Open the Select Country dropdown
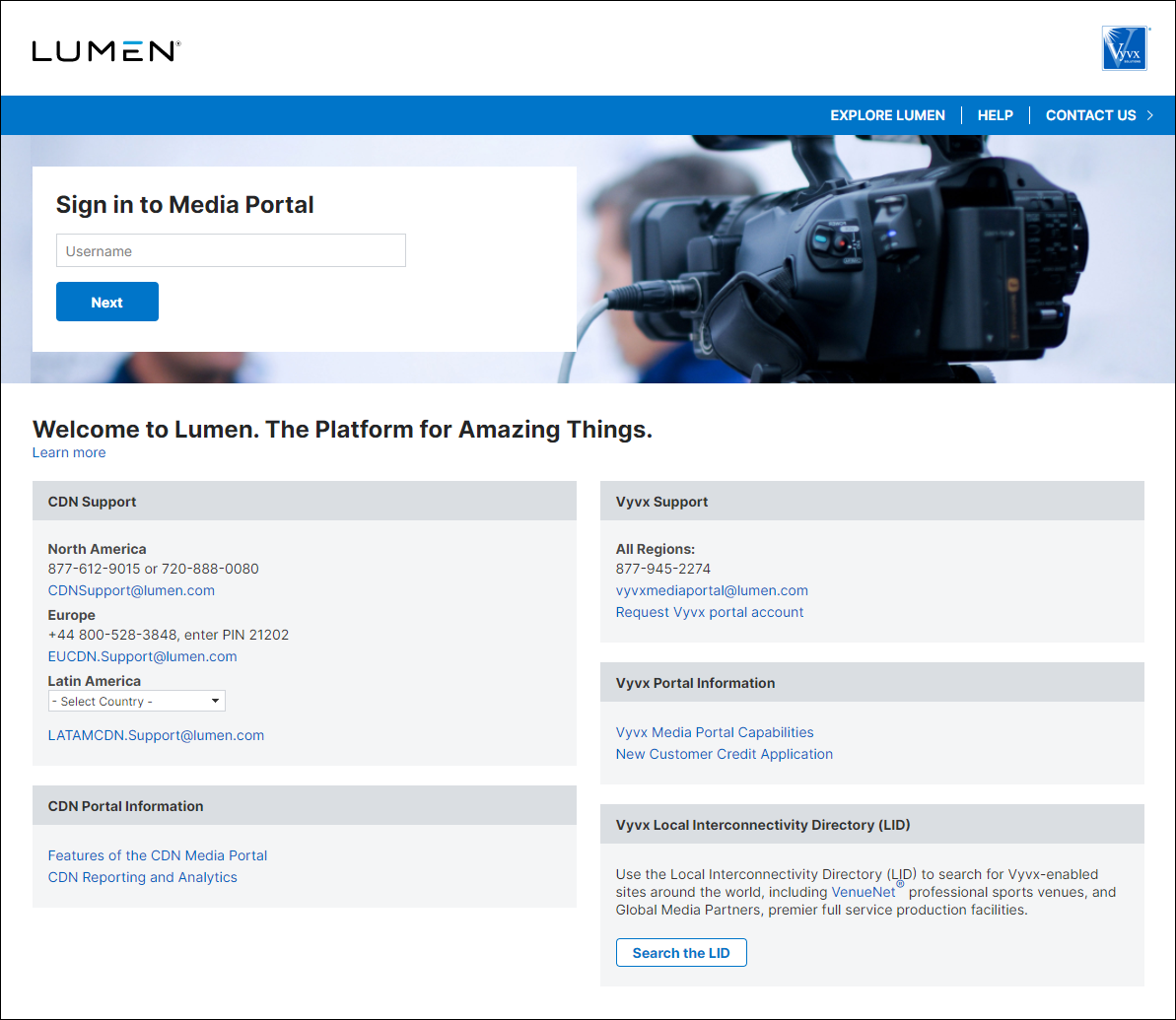Image resolution: width=1176 pixels, height=1020 pixels. point(136,701)
